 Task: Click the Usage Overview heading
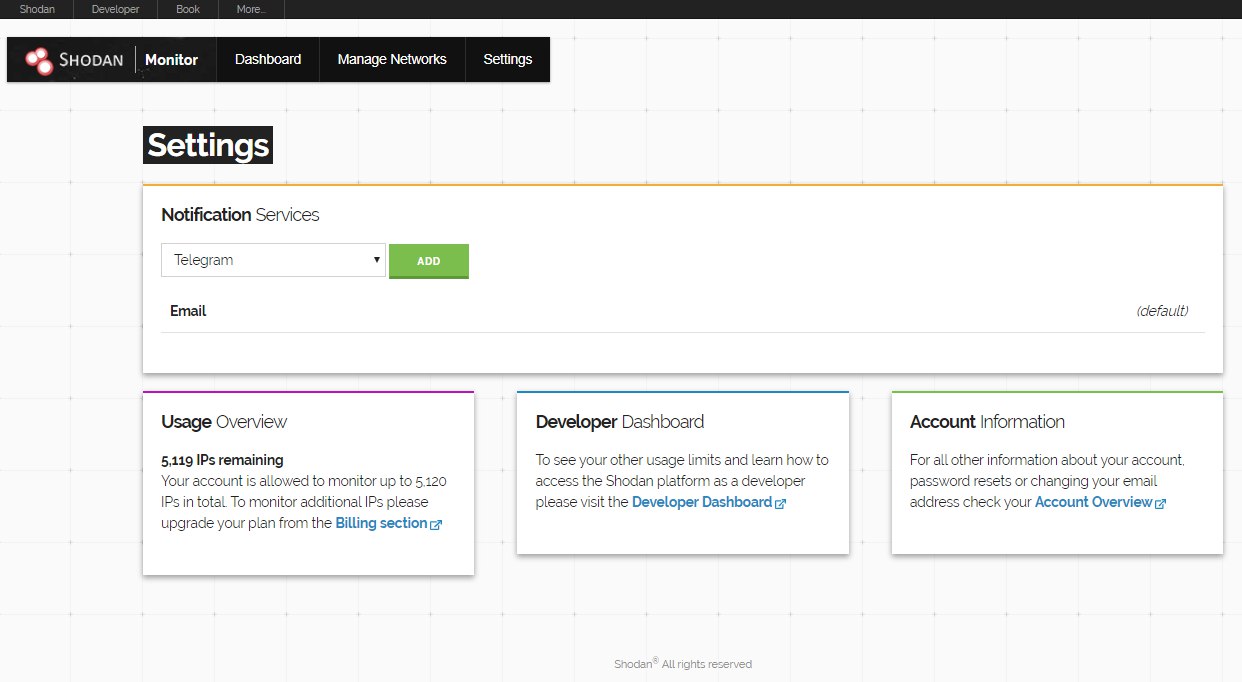click(224, 422)
